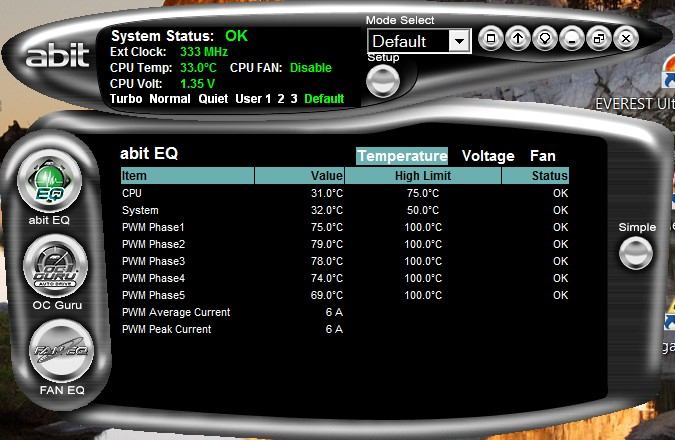Viewport: 675px width, 440px height.
Task: Click the up-arrow icon button in top toolbar
Action: pyautogui.click(x=518, y=39)
